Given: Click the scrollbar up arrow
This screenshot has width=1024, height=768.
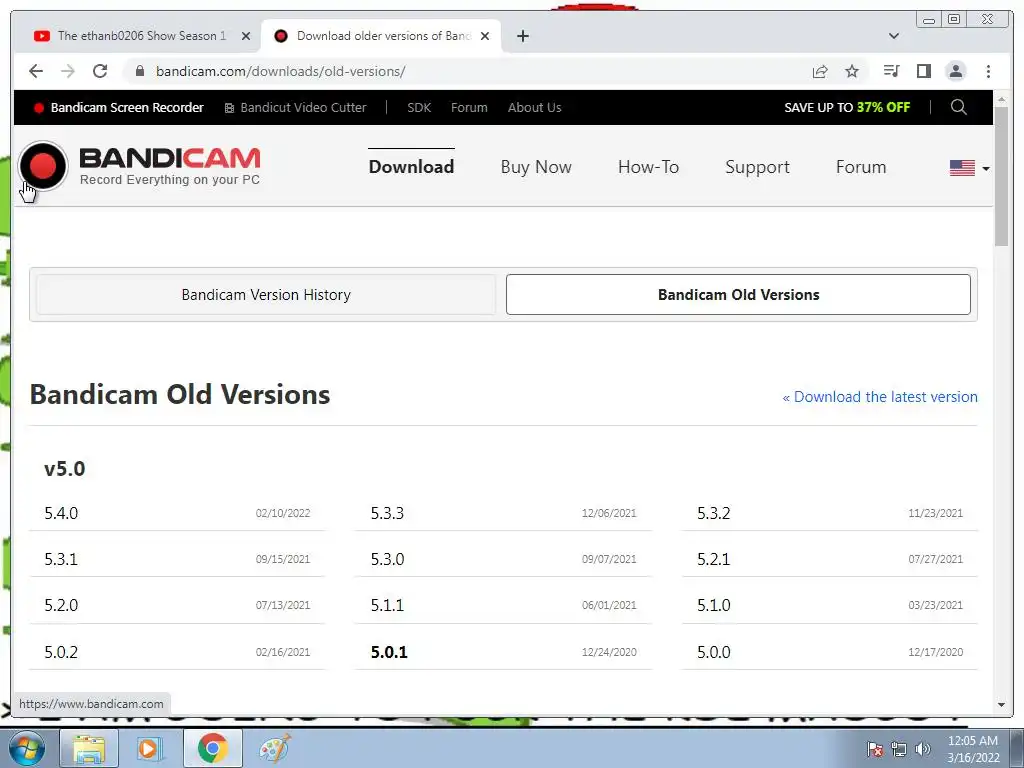Looking at the screenshot, I should point(1001,99).
